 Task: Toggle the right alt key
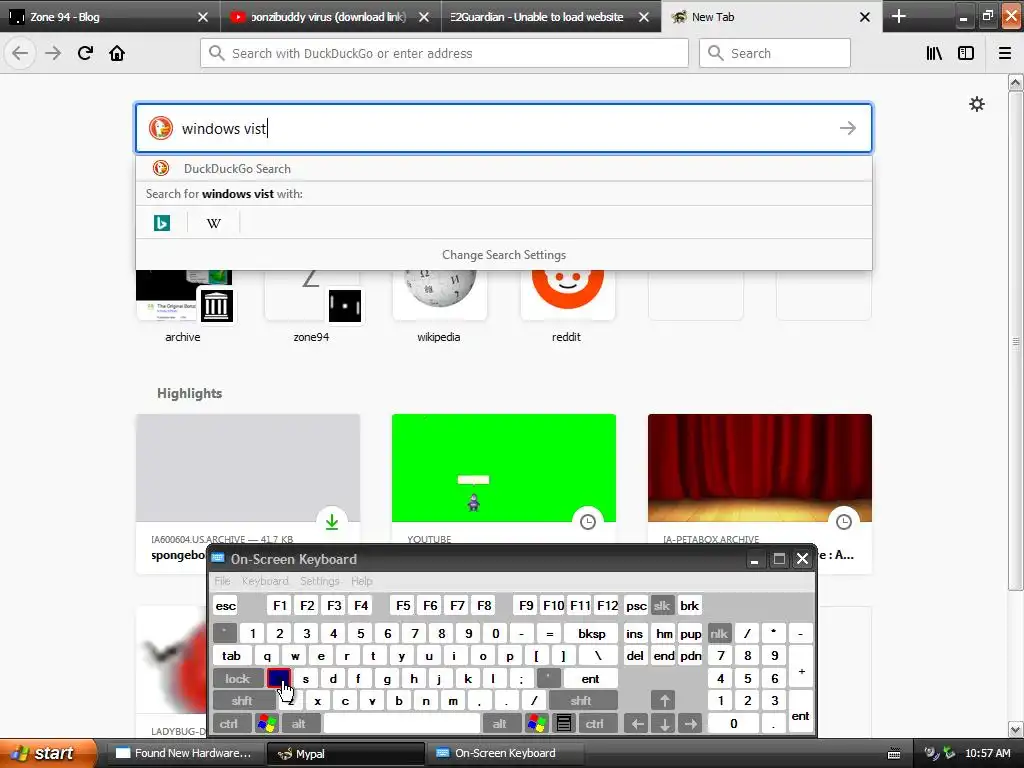coord(500,723)
